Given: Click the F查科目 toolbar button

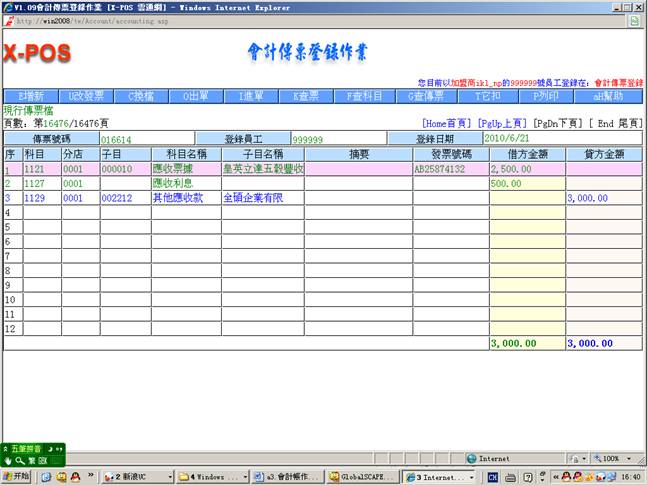Looking at the screenshot, I should pyautogui.click(x=359, y=96).
